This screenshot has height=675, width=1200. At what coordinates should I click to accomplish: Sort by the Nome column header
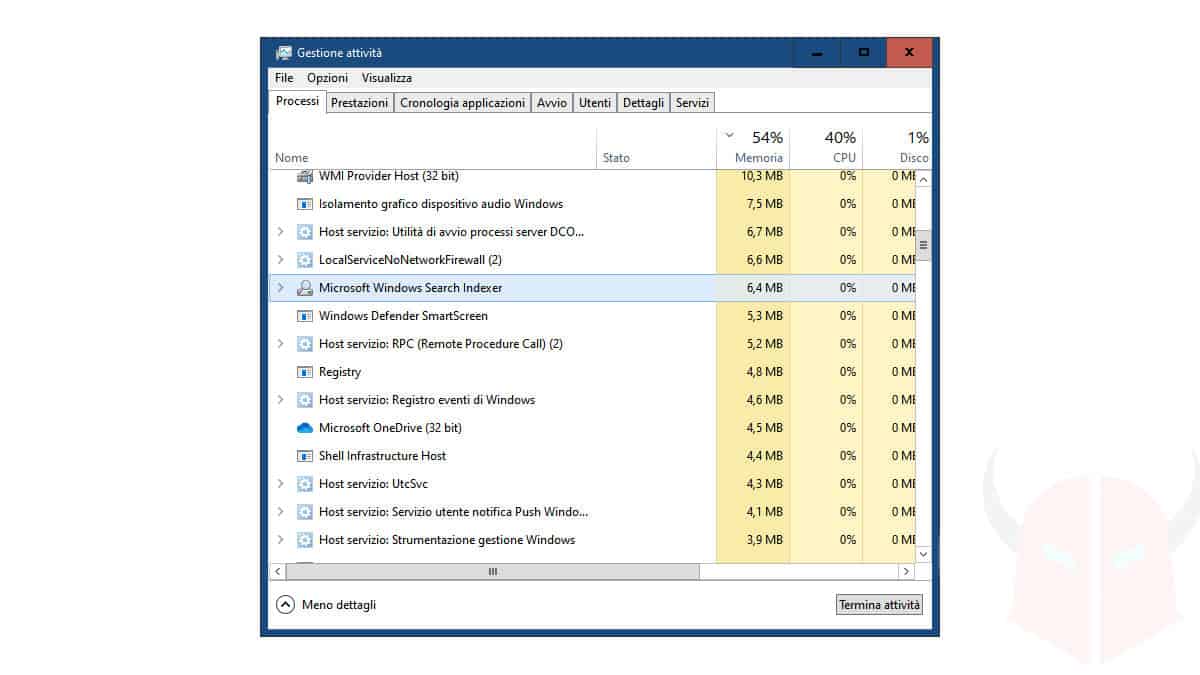433,148
